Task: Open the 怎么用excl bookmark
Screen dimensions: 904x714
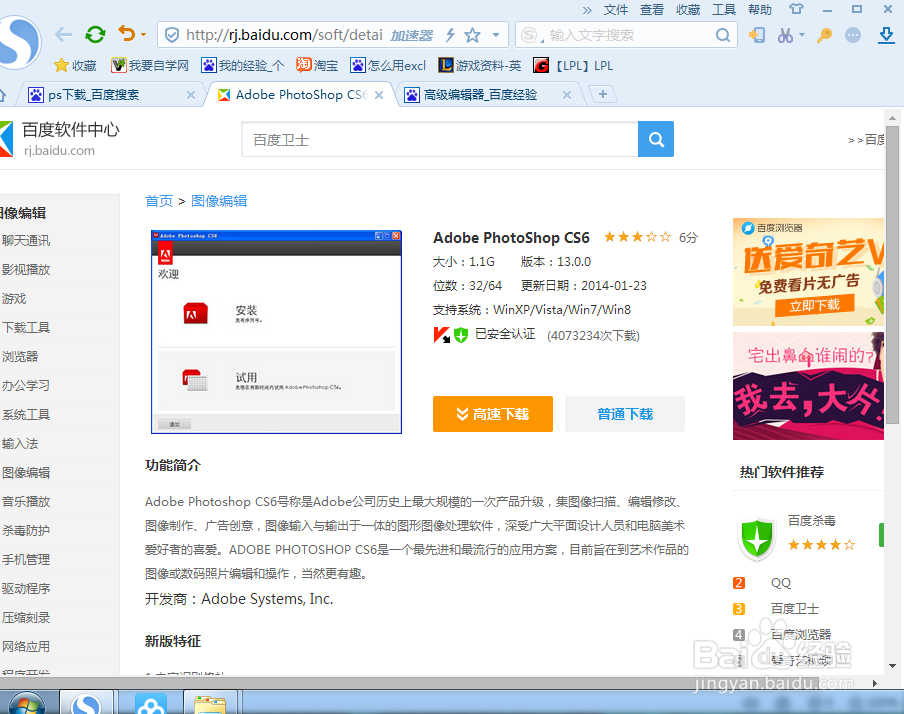Action: pyautogui.click(x=388, y=65)
